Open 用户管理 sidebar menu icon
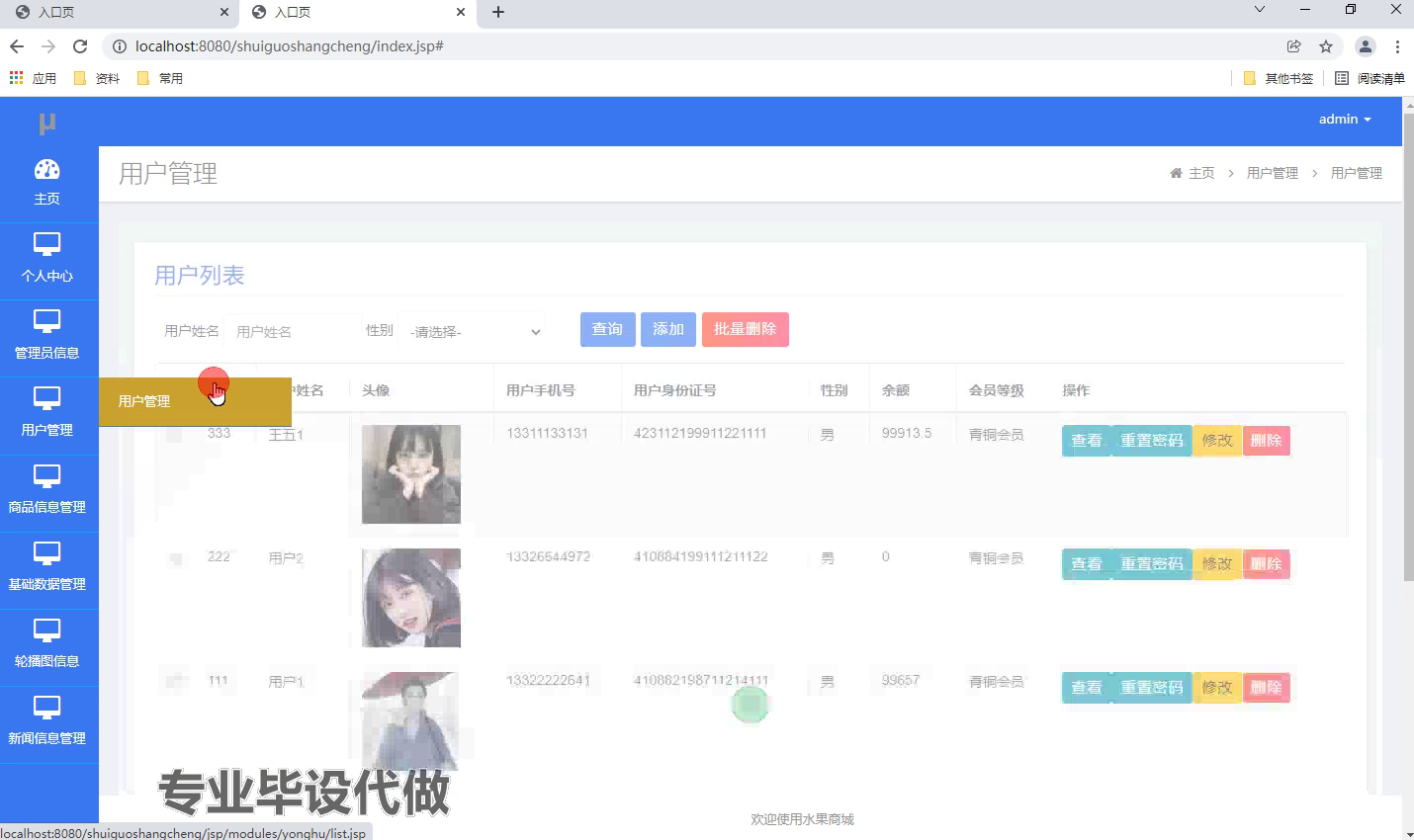The height and width of the screenshot is (840, 1414). pos(47,398)
